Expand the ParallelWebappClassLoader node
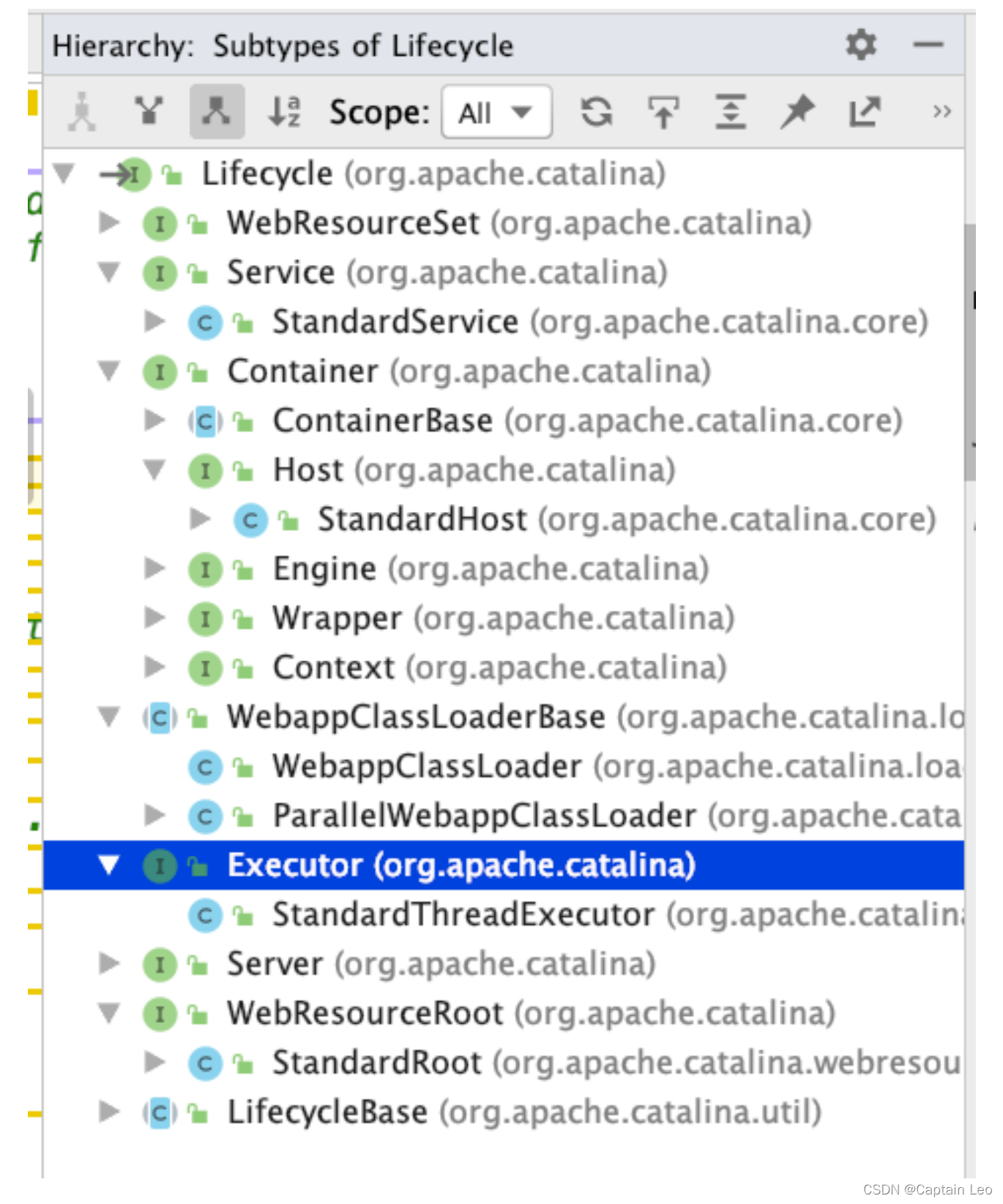1003x1204 pixels. [x=154, y=815]
